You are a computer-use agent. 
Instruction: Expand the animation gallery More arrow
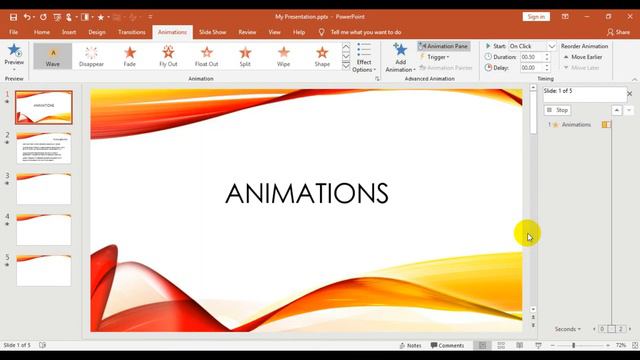(346, 66)
